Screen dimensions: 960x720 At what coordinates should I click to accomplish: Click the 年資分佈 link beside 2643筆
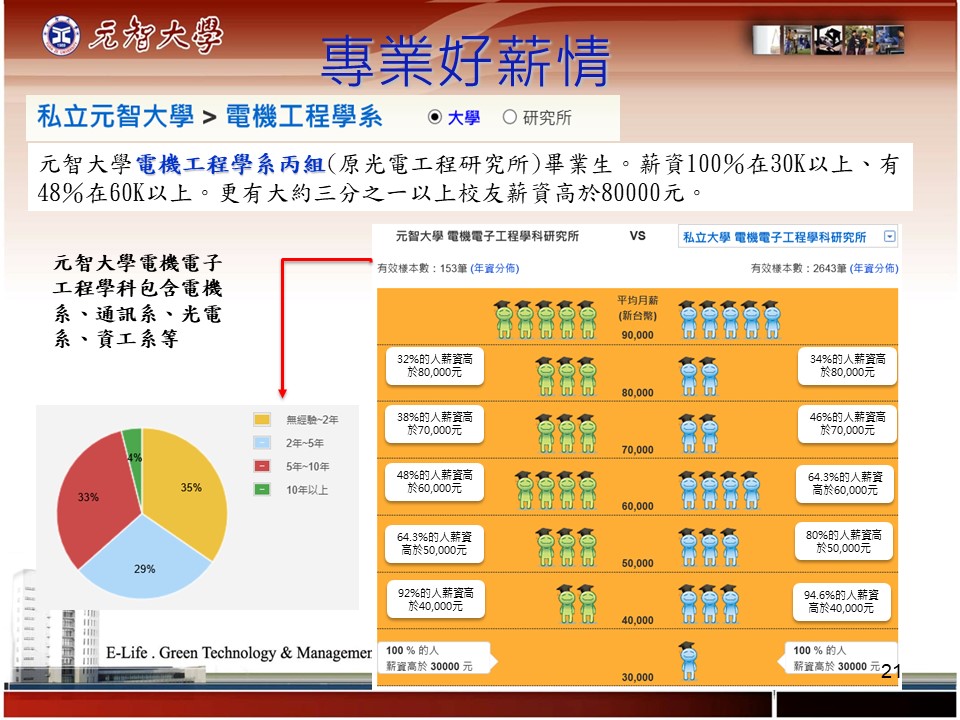(x=874, y=268)
